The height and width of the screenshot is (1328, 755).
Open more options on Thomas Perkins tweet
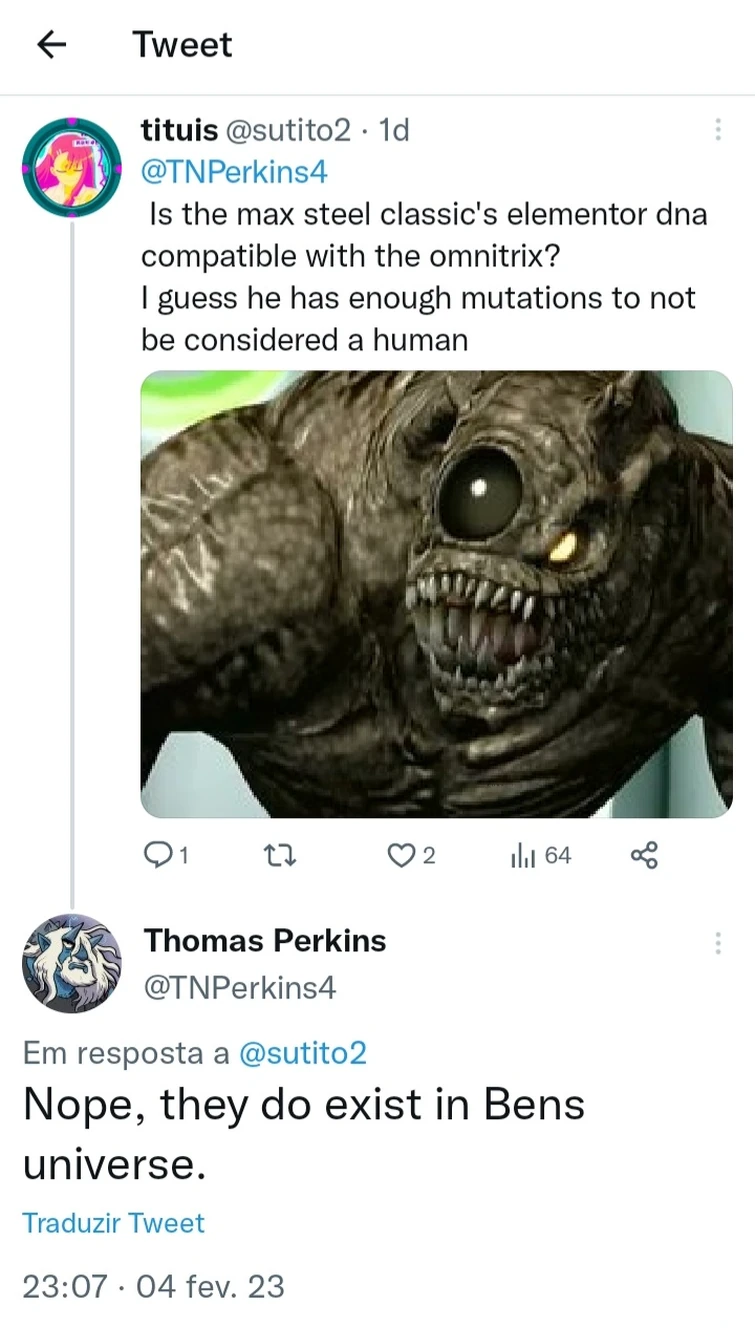pyautogui.click(x=717, y=943)
